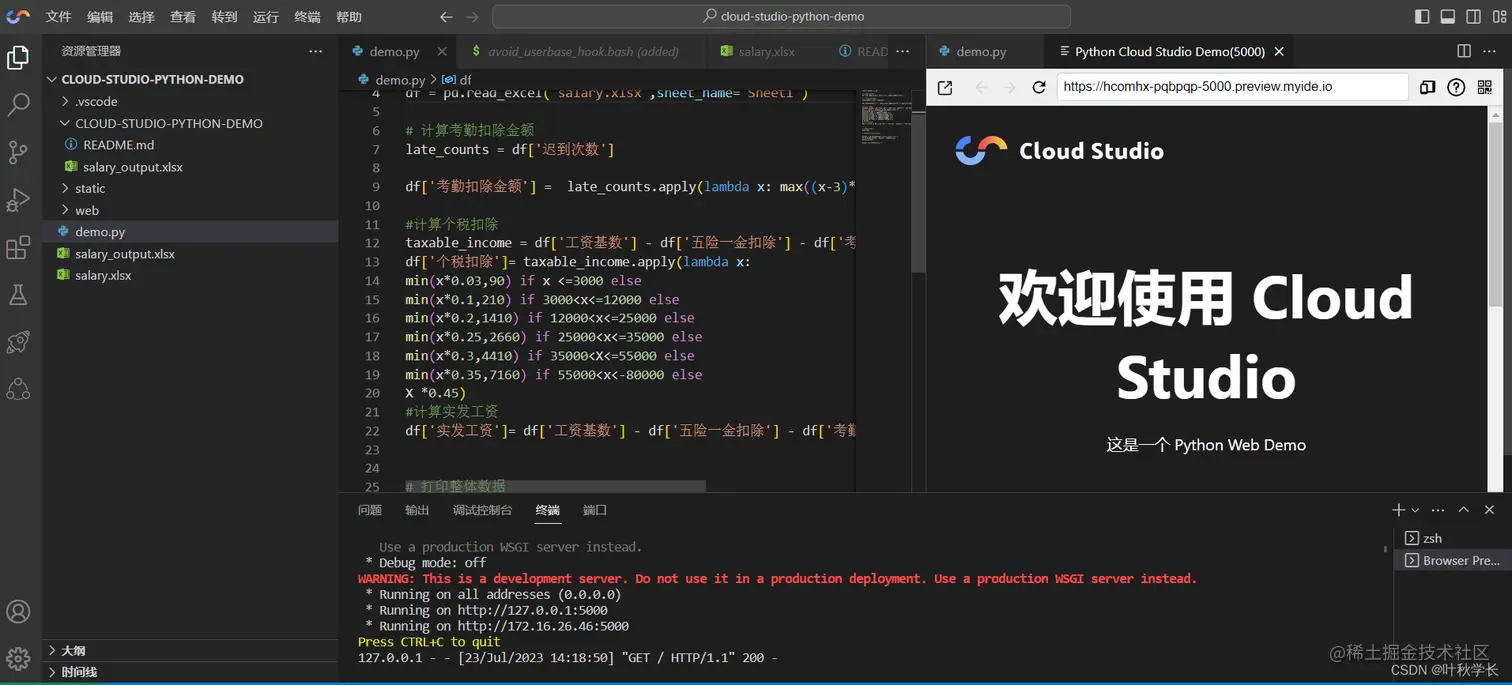Screen dimensions: 1512x685
Task: Open the rocket deploy view
Action: coord(18,342)
